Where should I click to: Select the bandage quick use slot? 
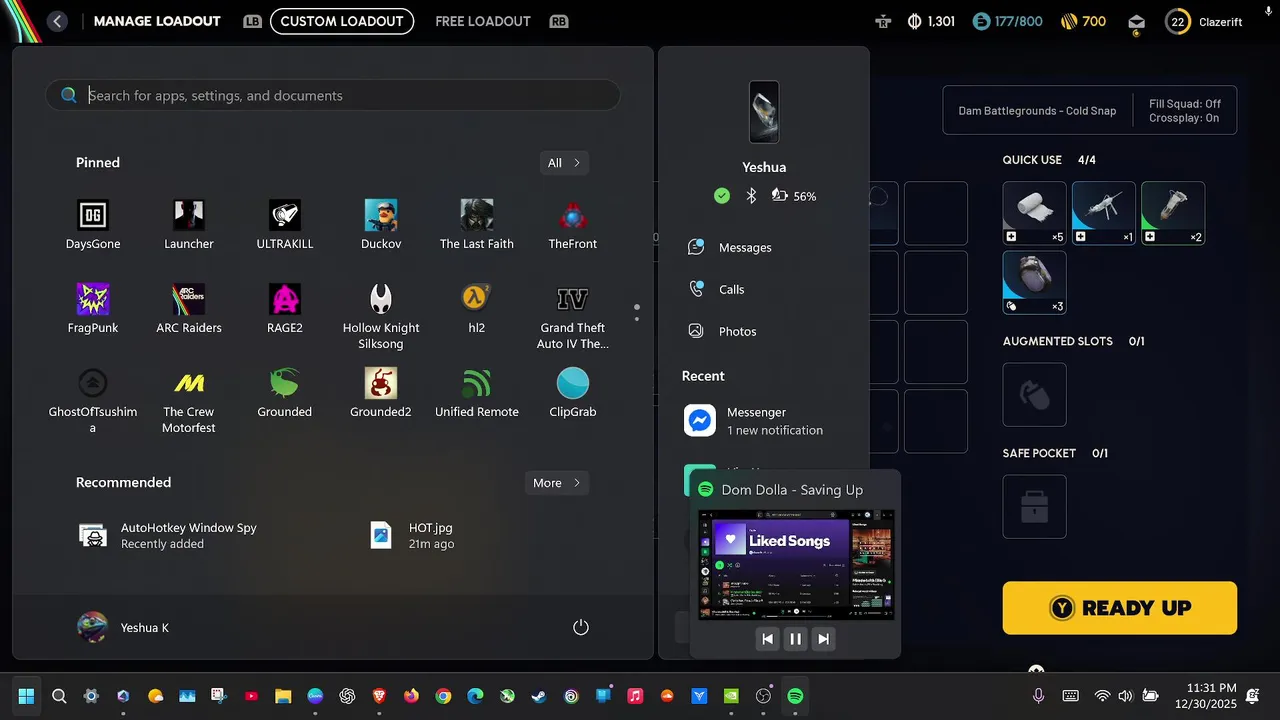[x=1034, y=213]
